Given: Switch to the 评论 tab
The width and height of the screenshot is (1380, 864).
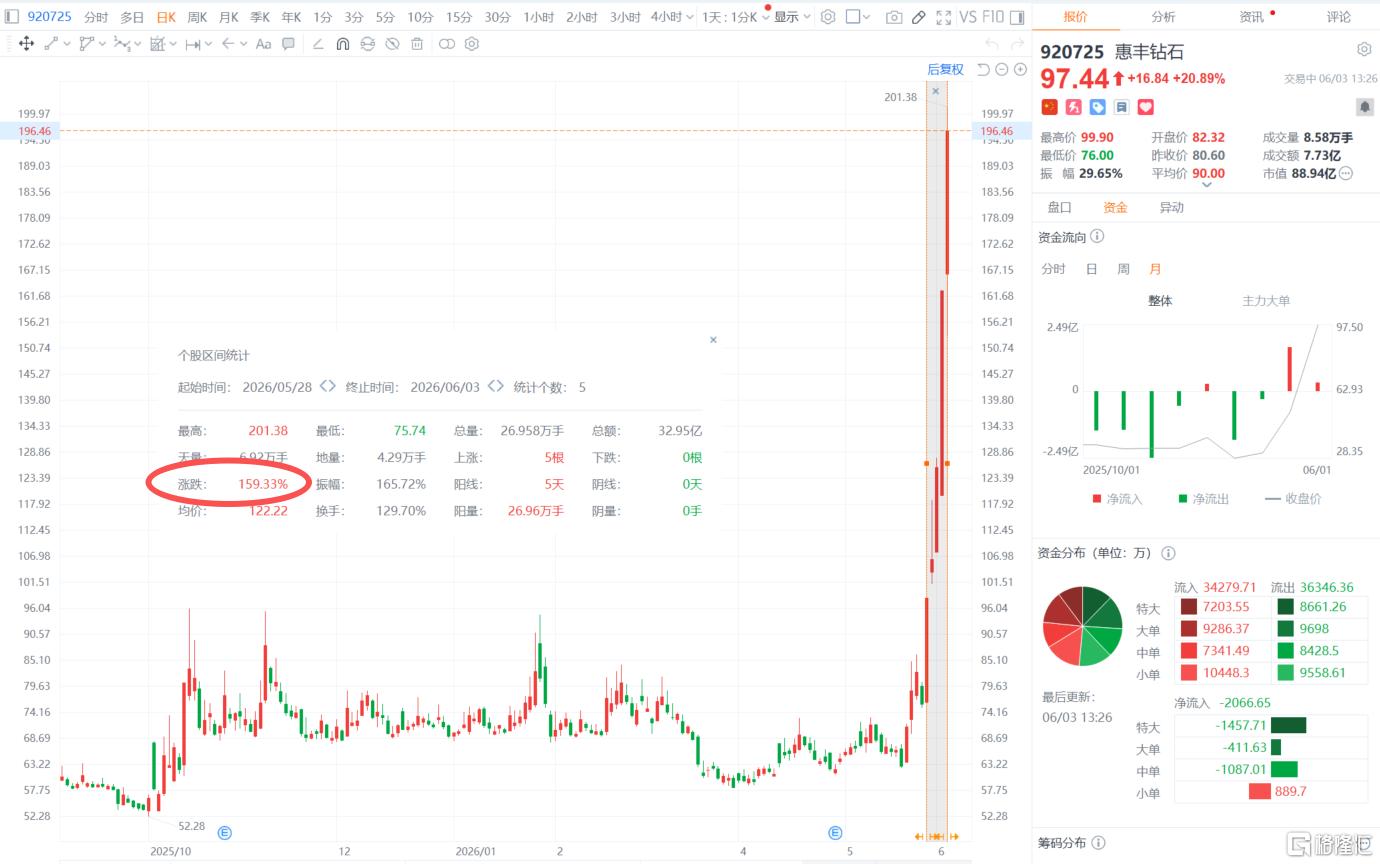Looking at the screenshot, I should [1338, 17].
